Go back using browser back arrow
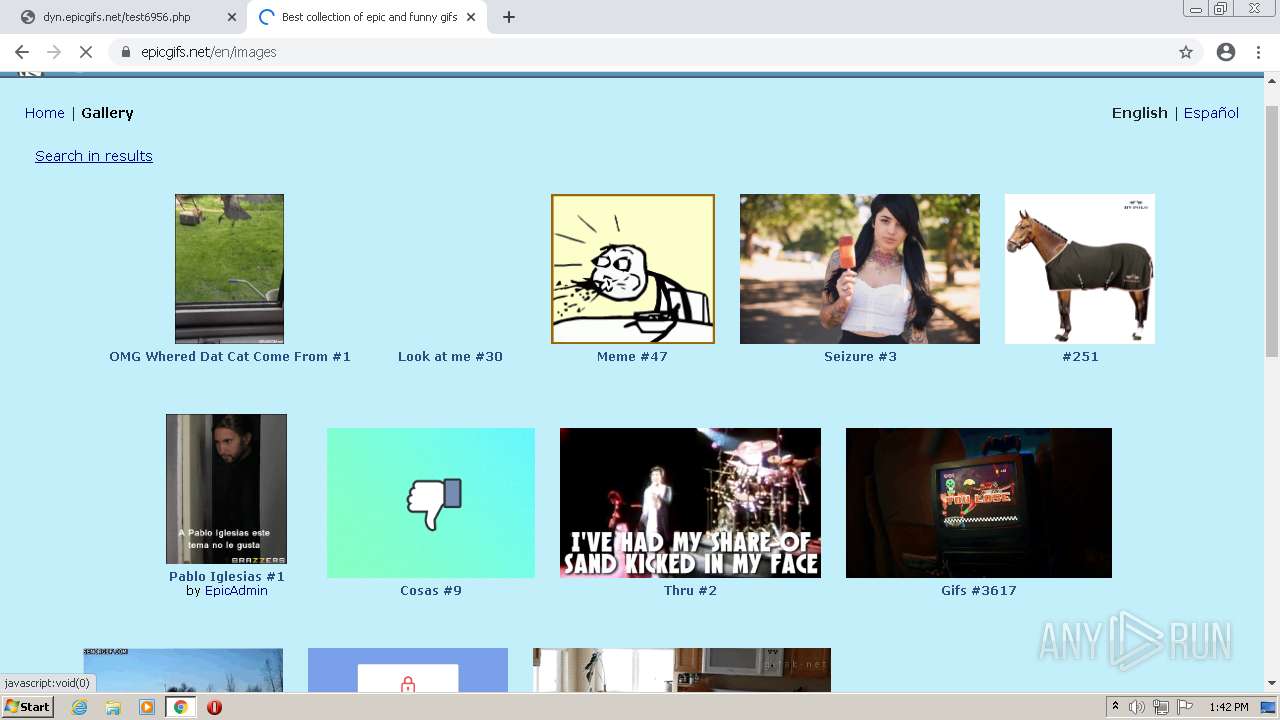1280x720 pixels. (x=22, y=52)
